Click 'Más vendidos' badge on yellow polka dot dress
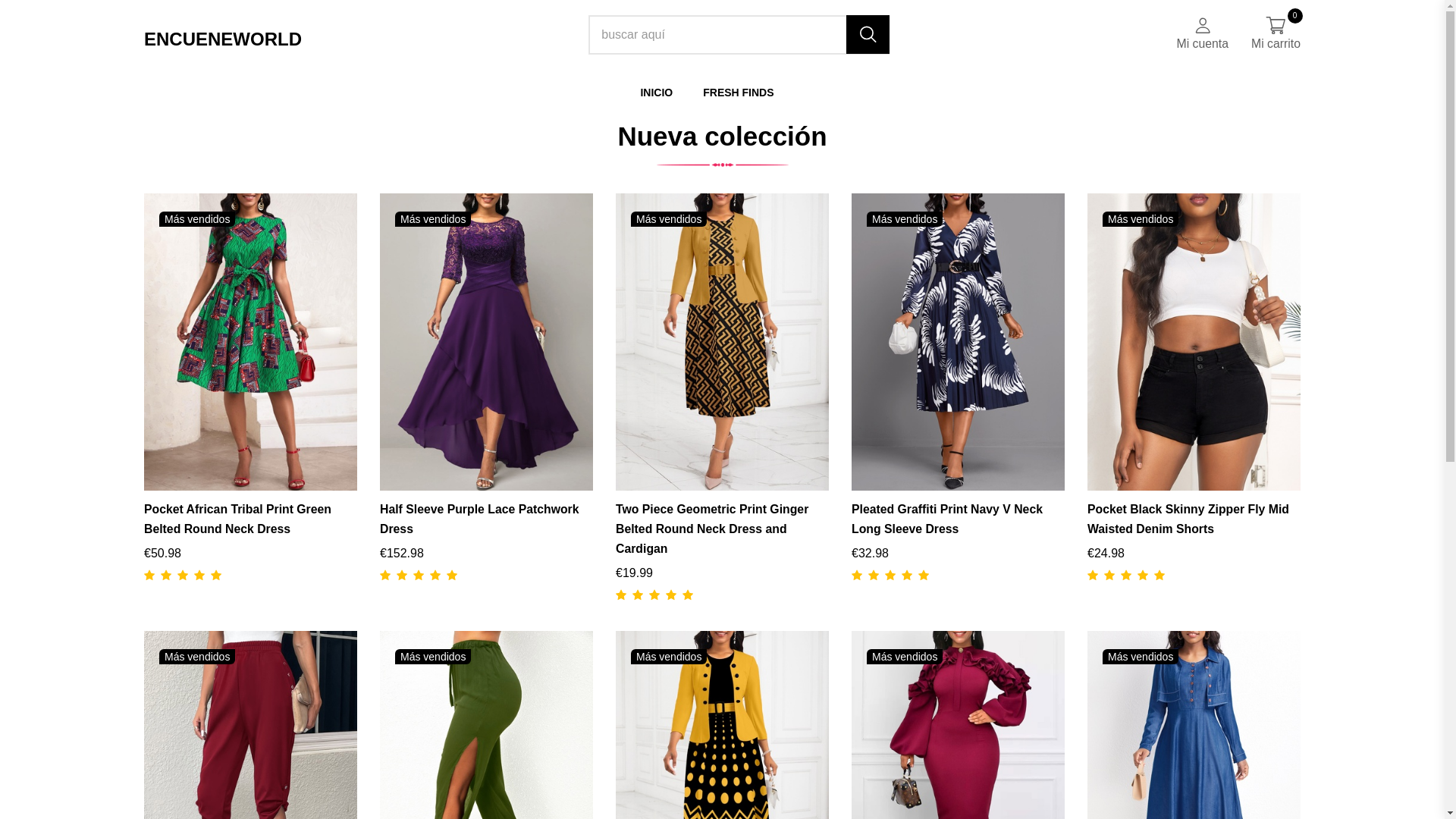Screen dimensions: 1456x819 point(669,657)
